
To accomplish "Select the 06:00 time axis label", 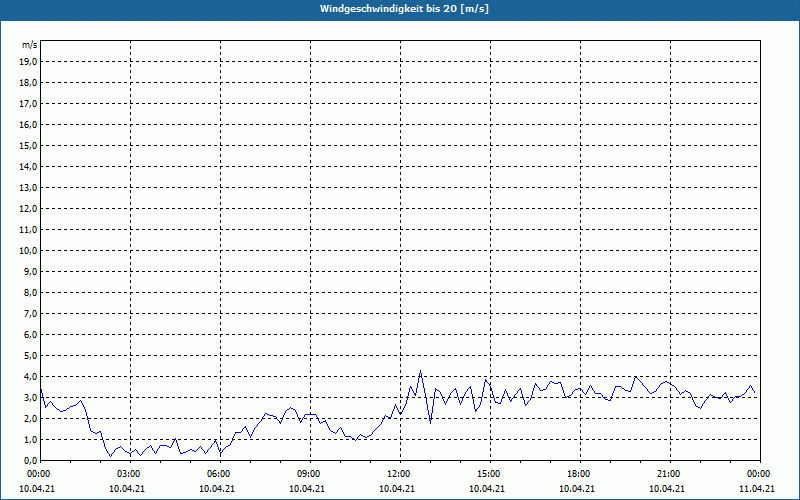I will [219, 473].
